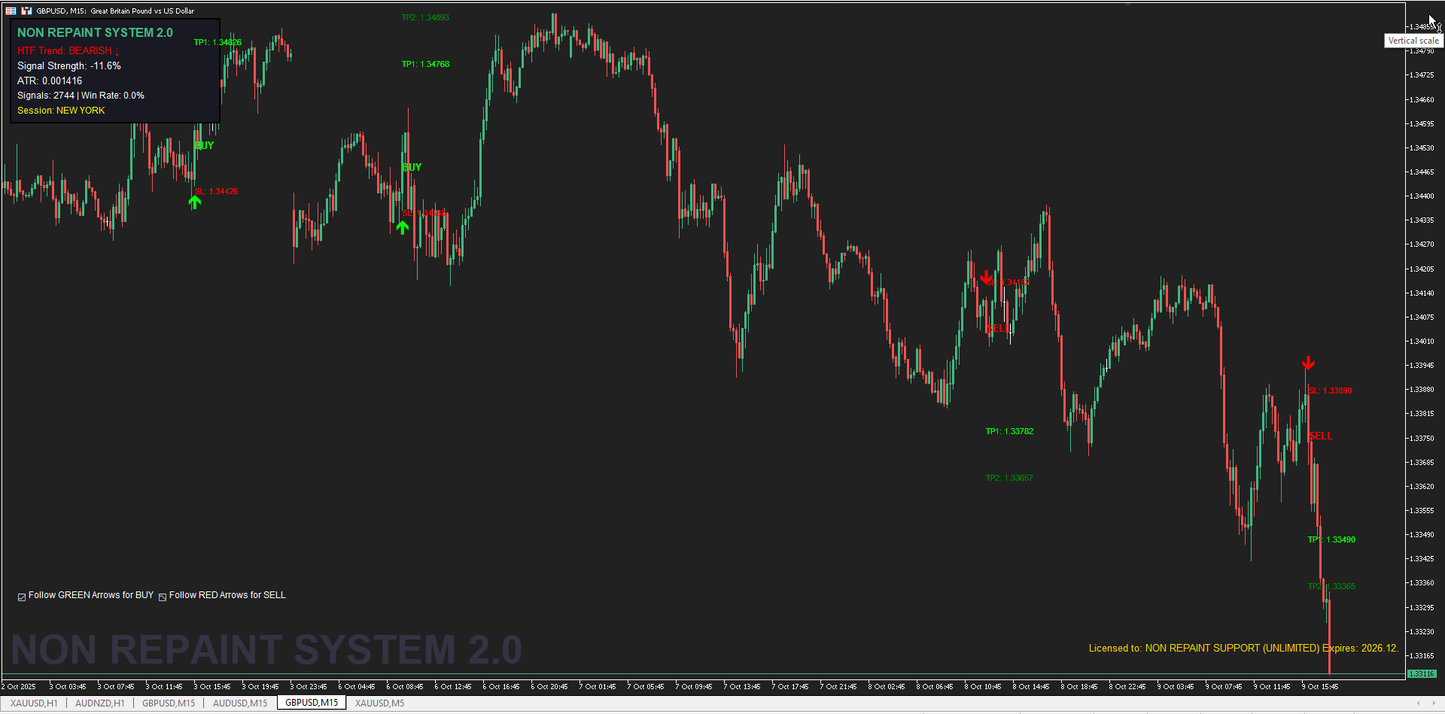Enable the Follow RED Arrows for SELL checkbox
Image resolution: width=1445 pixels, height=714 pixels.
(162, 595)
